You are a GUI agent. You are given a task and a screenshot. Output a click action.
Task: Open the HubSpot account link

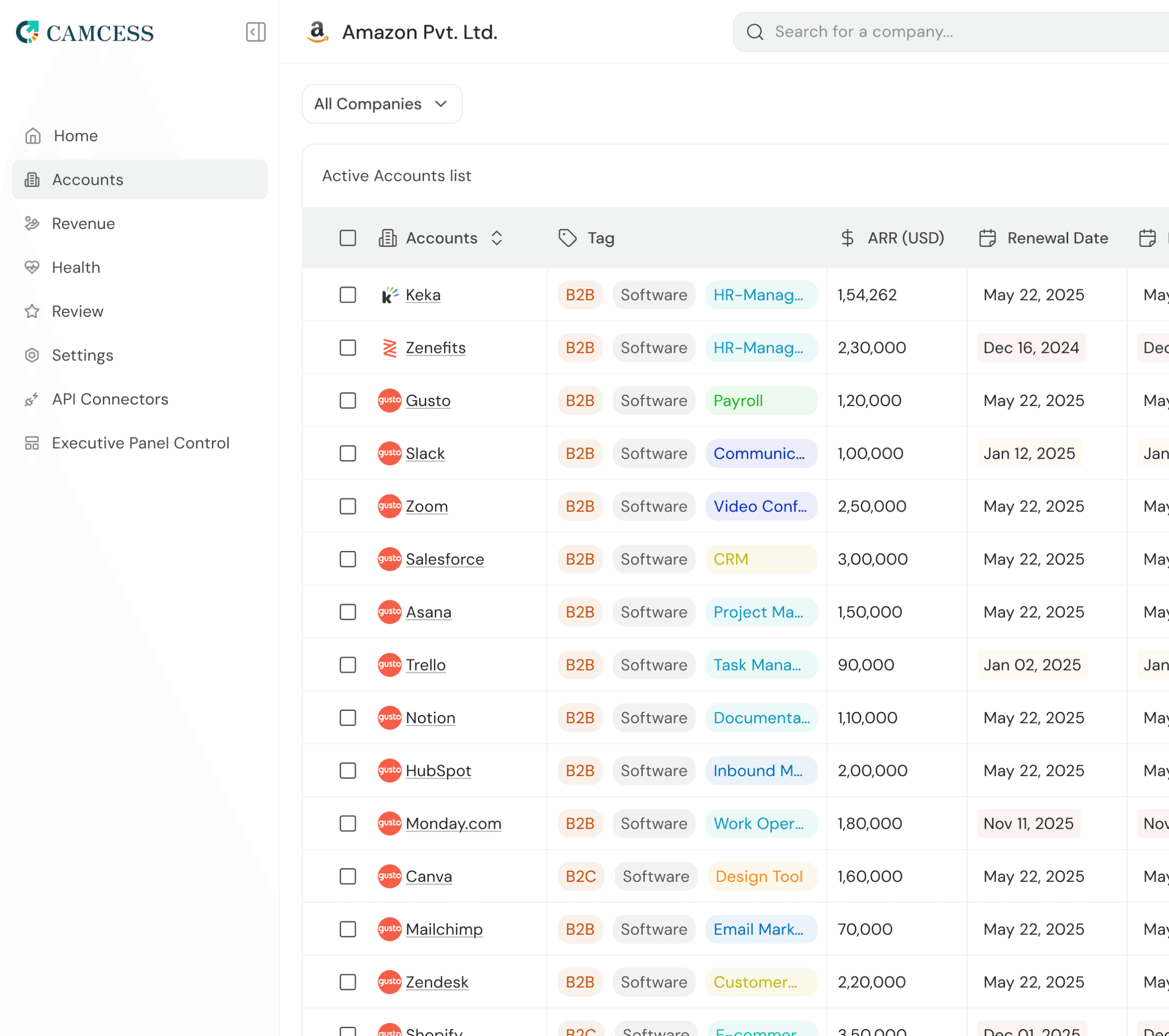click(x=438, y=770)
